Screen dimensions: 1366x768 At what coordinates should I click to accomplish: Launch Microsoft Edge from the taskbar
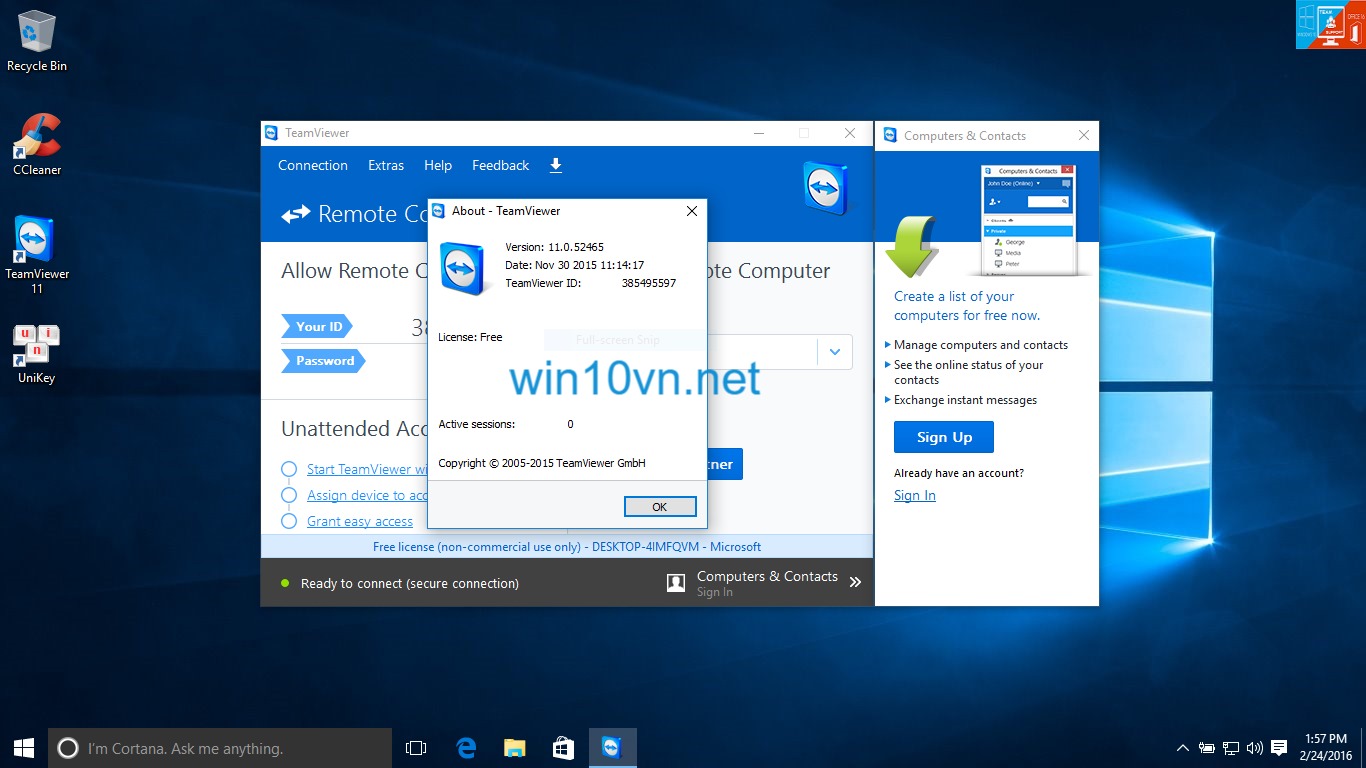[x=465, y=748]
